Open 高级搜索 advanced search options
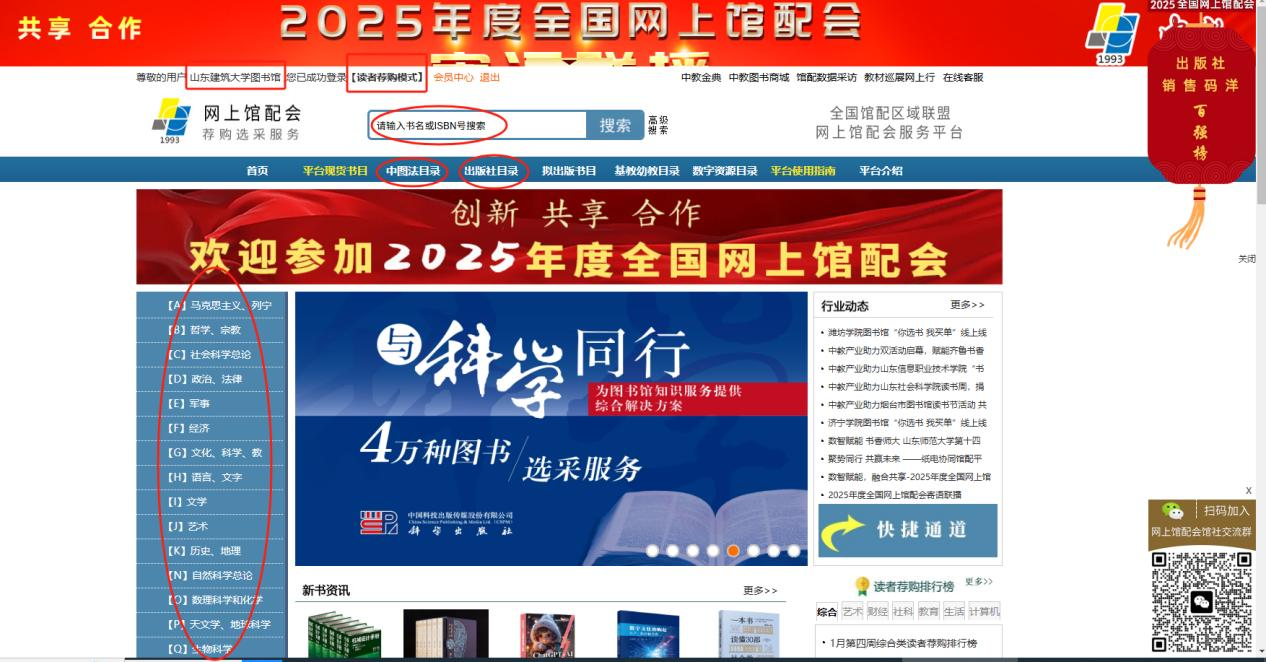Viewport: 1266px width, 662px height. click(658, 125)
